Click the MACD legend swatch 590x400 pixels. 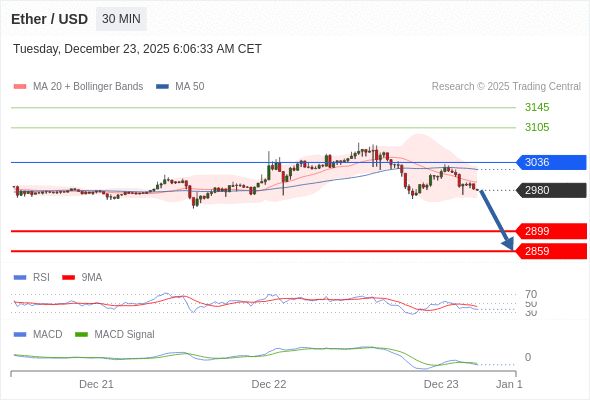click(x=20, y=334)
